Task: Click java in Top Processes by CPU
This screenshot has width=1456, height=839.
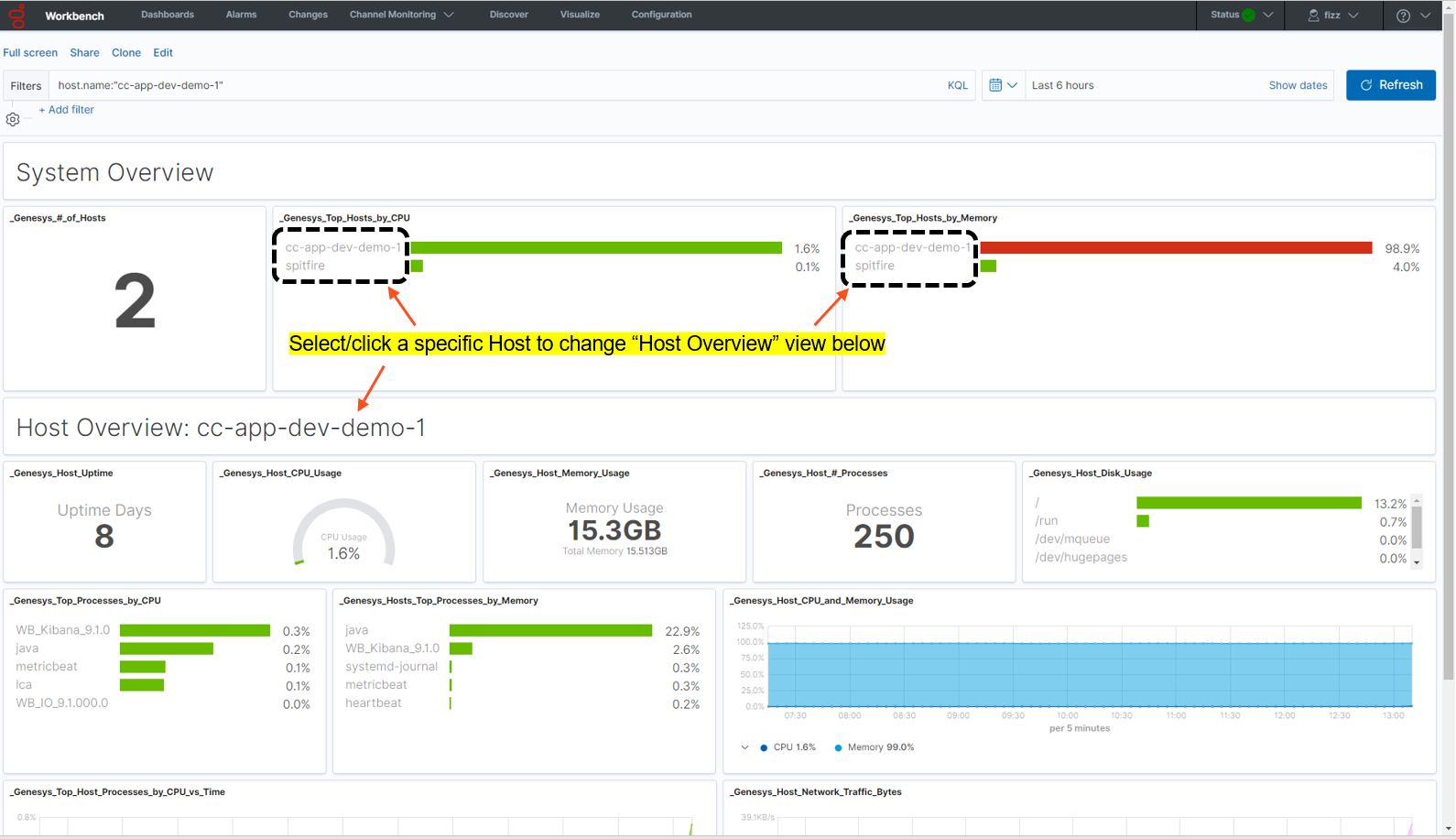Action: (x=27, y=648)
